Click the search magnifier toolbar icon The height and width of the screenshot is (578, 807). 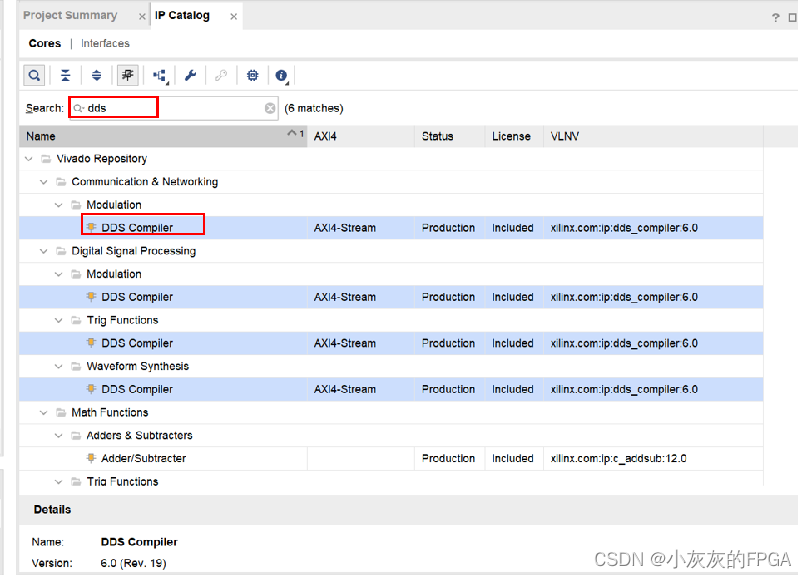click(34, 76)
